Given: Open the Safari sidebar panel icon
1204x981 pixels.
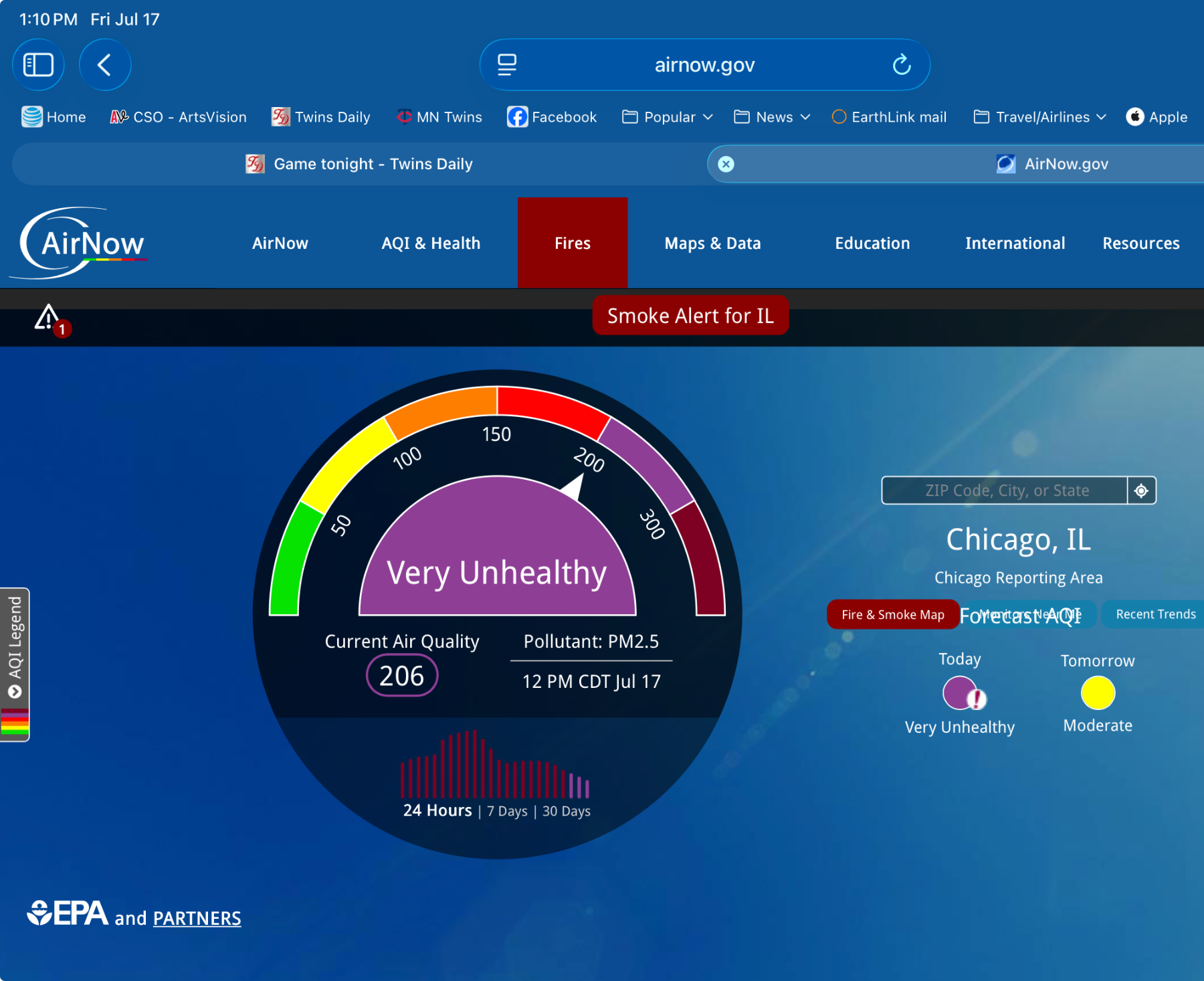Looking at the screenshot, I should point(38,65).
